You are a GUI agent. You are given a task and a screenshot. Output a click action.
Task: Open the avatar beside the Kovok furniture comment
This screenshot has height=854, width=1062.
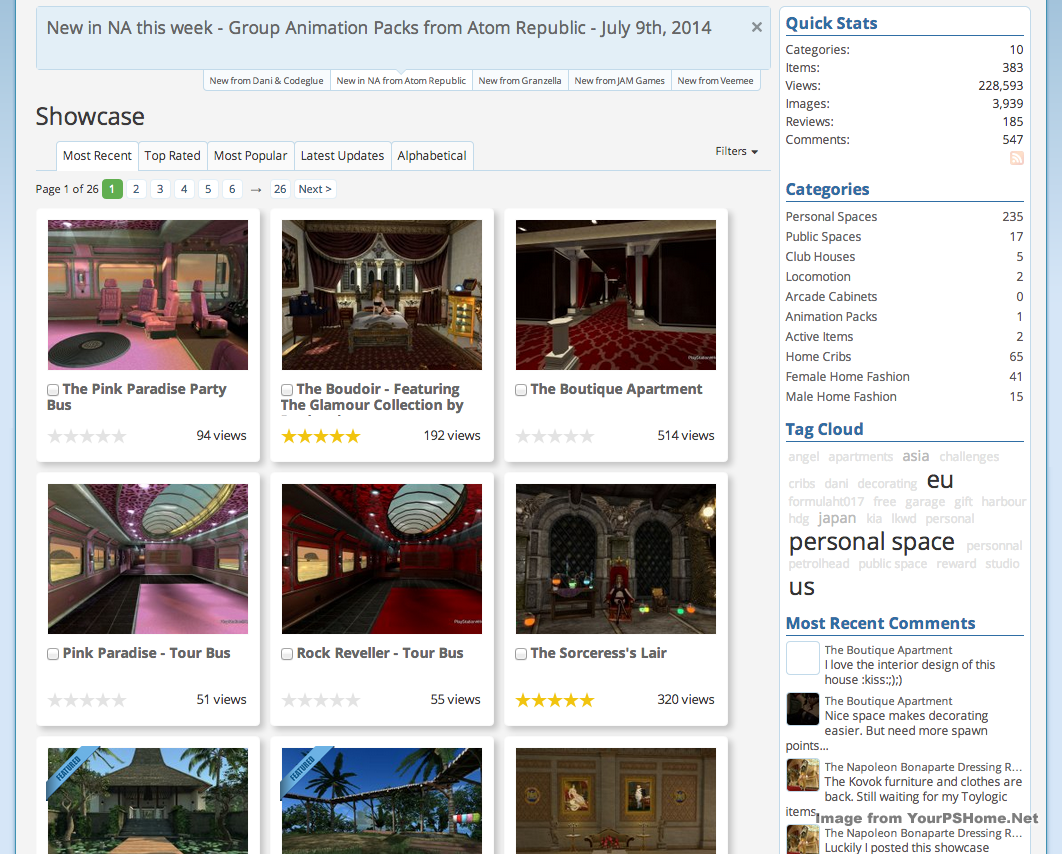803,775
